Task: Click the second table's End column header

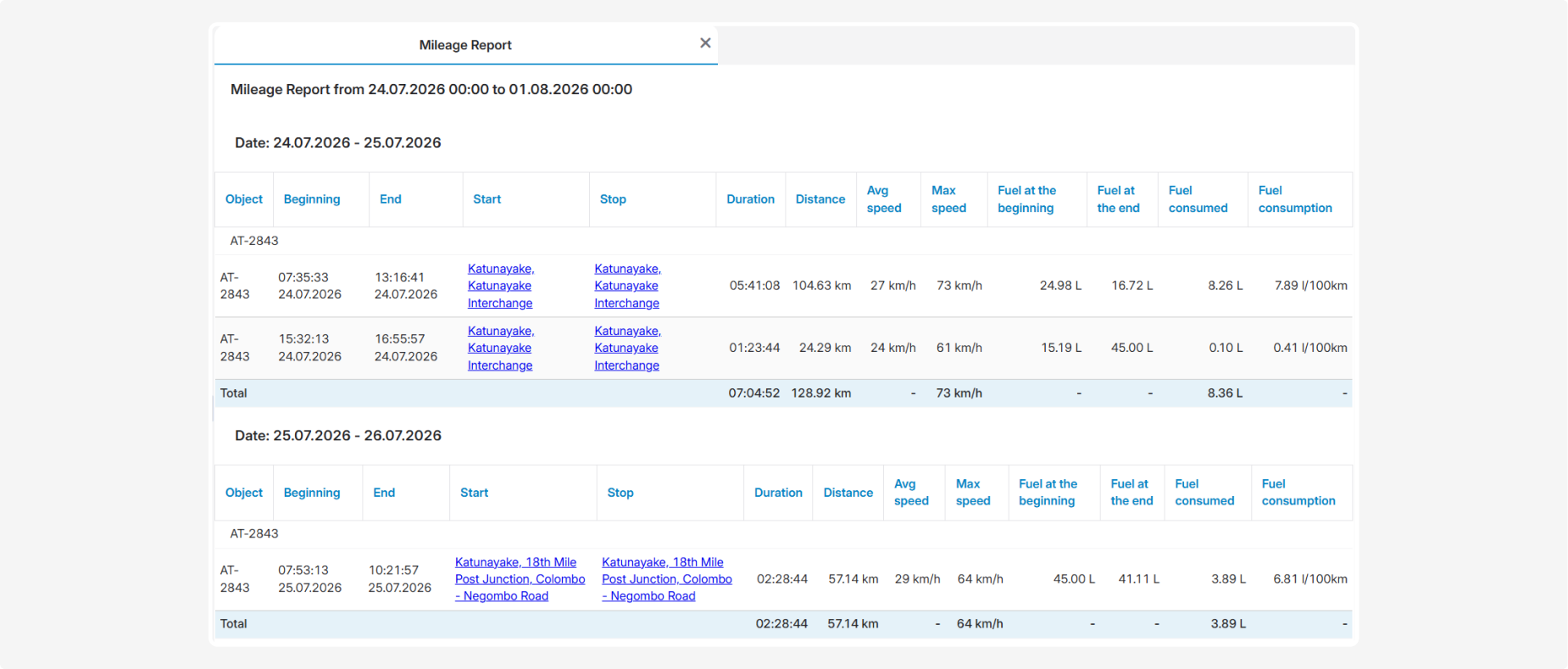Action: 384,493
